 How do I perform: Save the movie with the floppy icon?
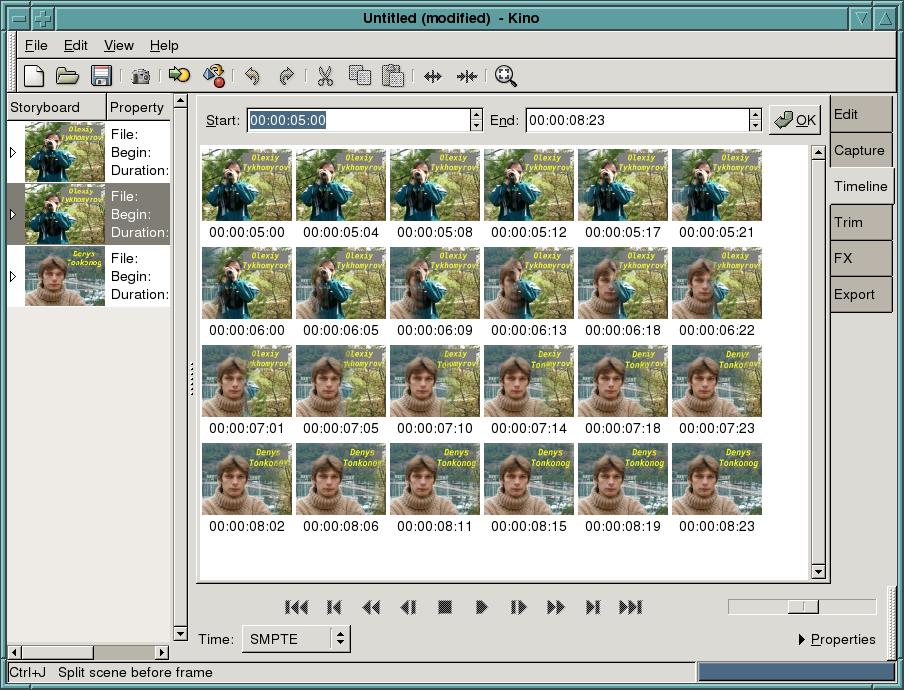(100, 76)
